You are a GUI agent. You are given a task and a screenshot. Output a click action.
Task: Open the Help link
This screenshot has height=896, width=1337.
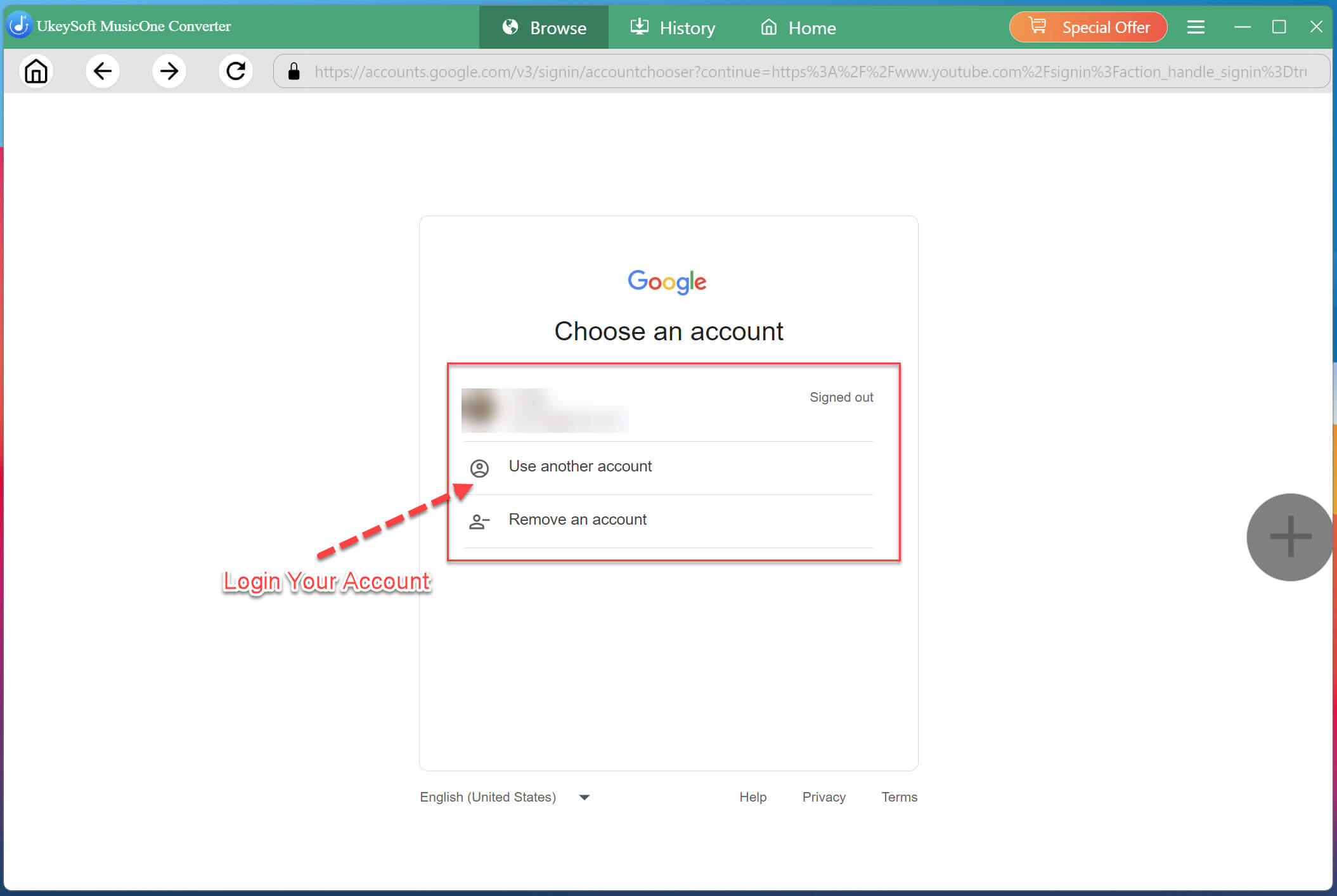(x=752, y=797)
